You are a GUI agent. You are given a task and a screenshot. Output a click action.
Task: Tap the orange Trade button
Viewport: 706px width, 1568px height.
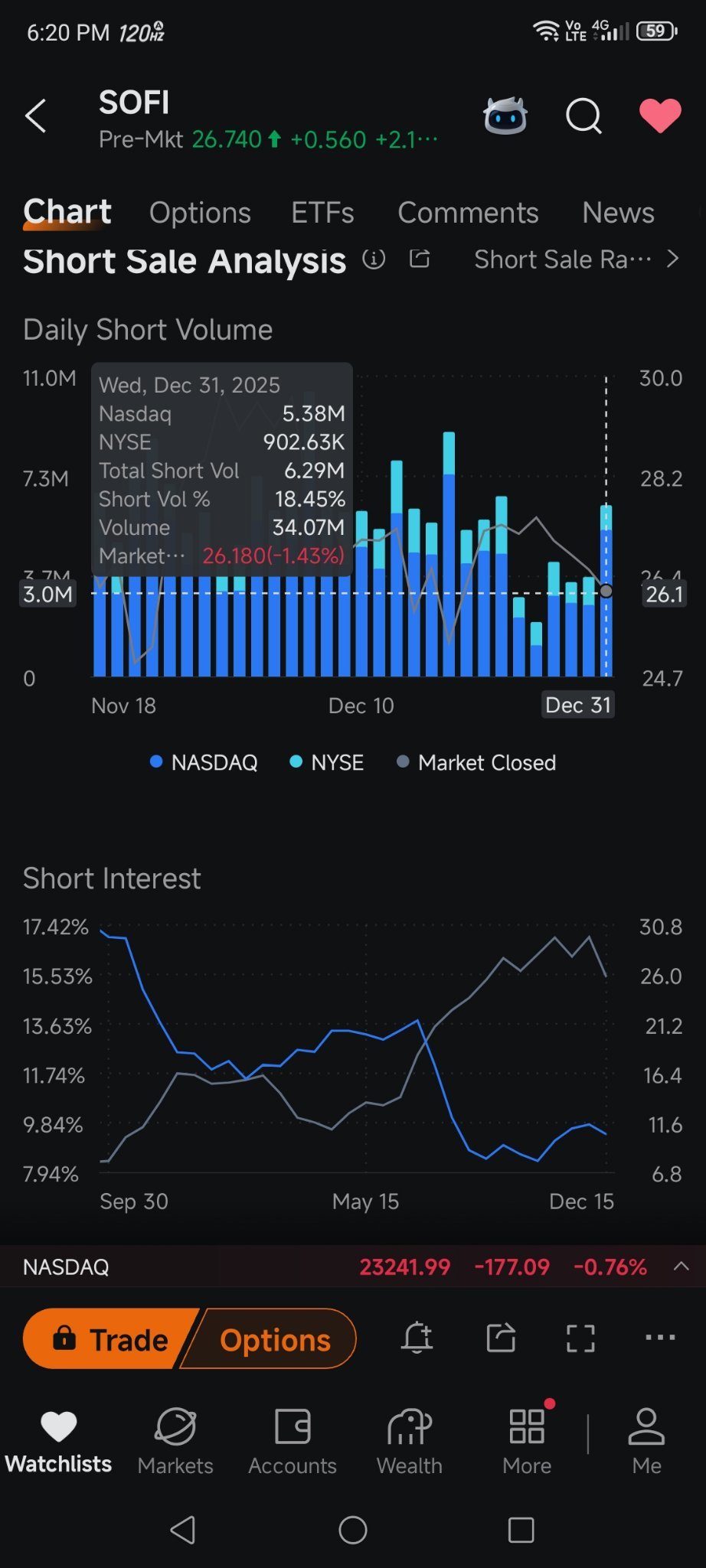109,1339
